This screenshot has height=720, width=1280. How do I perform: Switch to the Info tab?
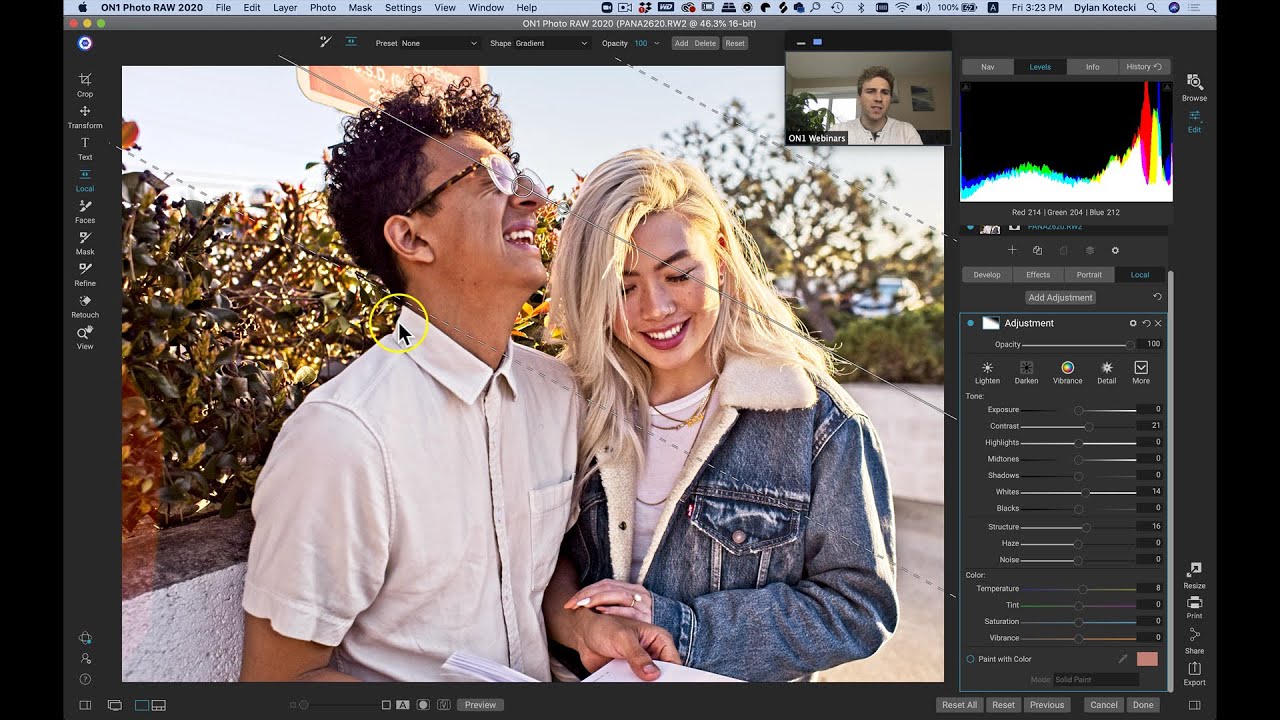[x=1092, y=66]
